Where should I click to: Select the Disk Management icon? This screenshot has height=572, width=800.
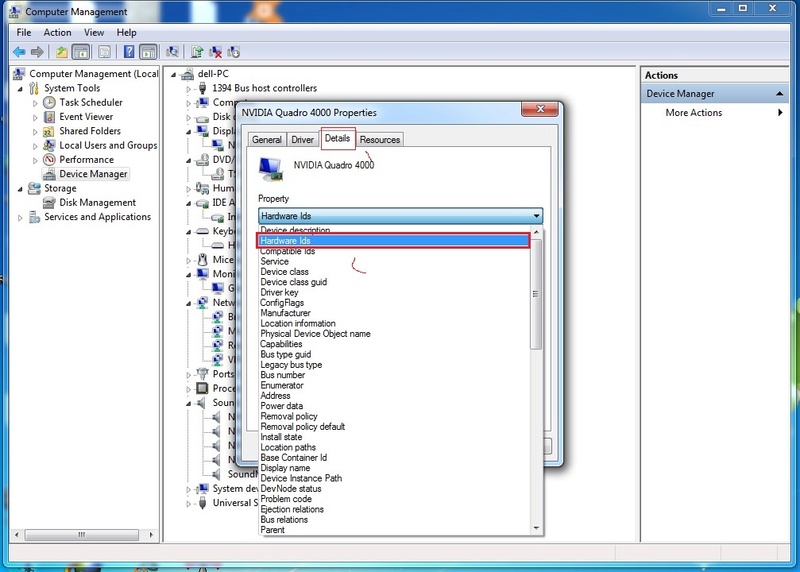pos(49,203)
